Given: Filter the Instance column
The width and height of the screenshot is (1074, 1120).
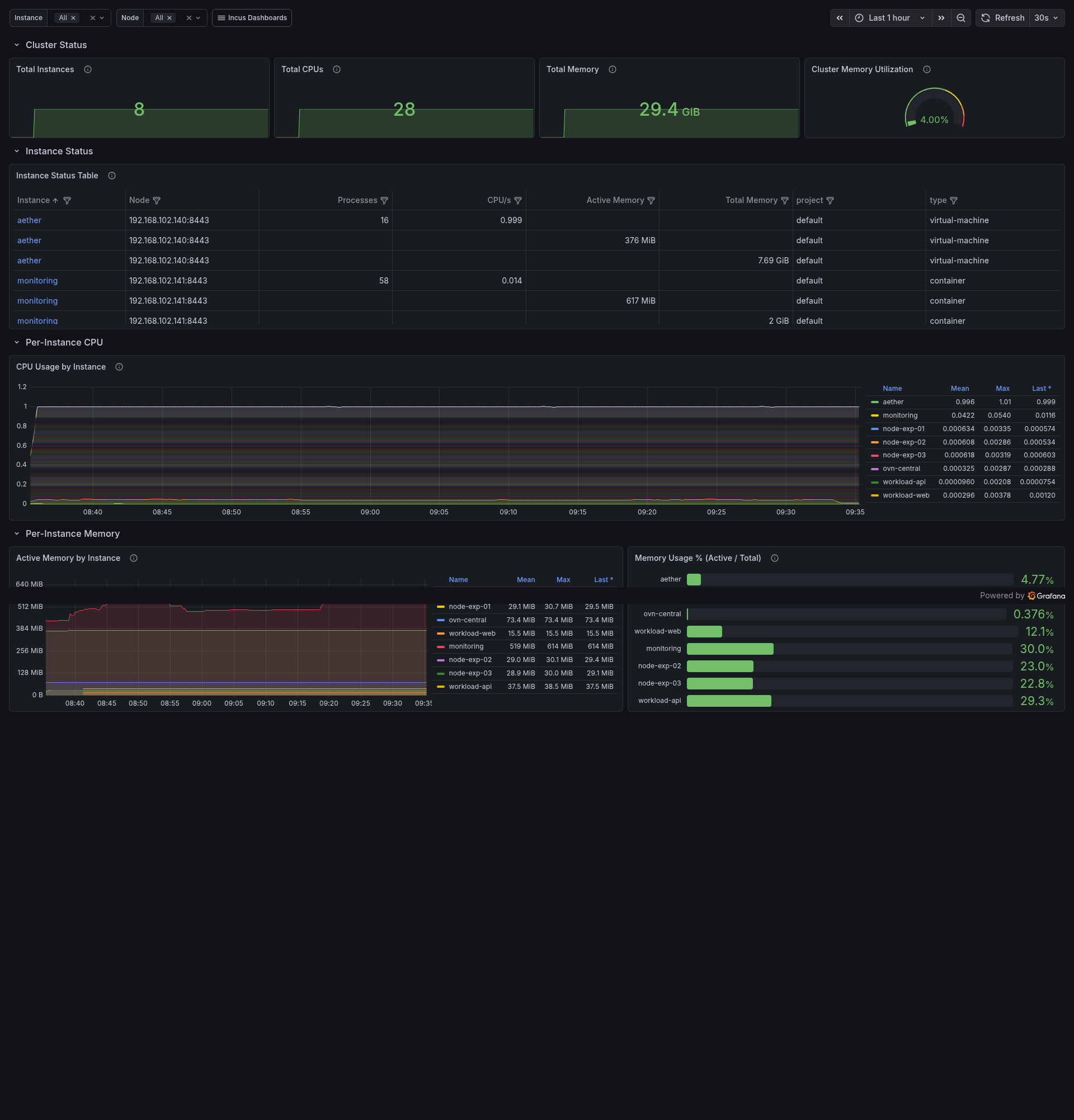Looking at the screenshot, I should [x=67, y=201].
